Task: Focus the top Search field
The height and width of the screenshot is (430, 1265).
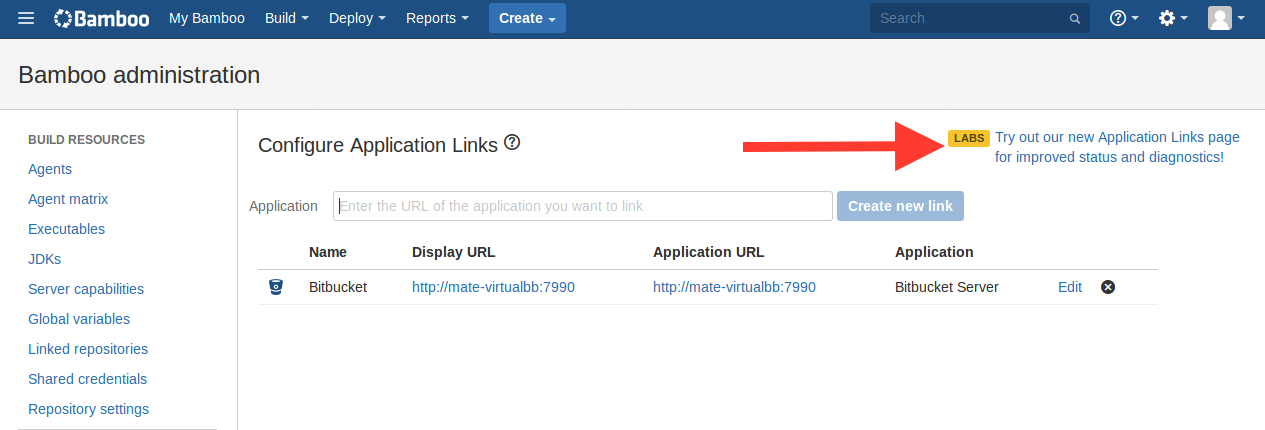Action: [x=978, y=18]
